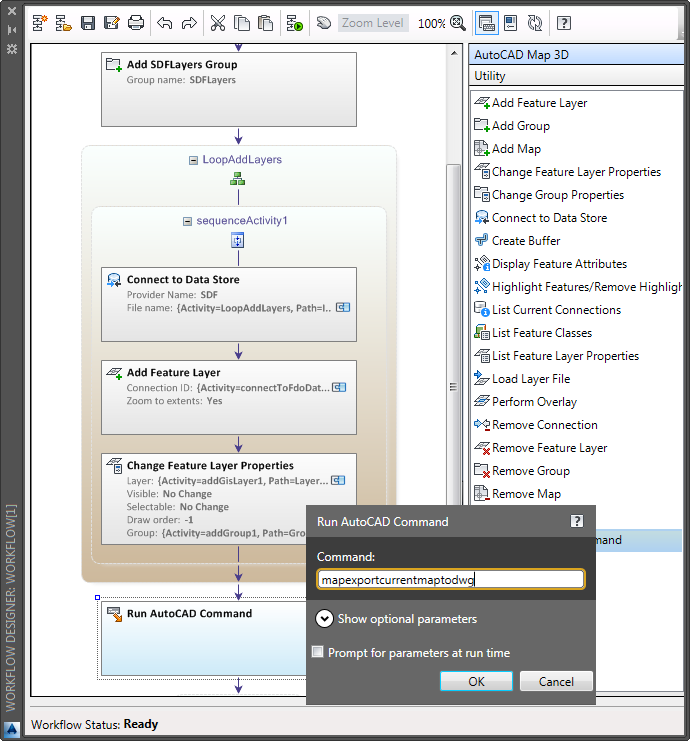Image resolution: width=690 pixels, height=741 pixels.
Task: Collapse the sequenceActivity1 container
Action: coord(187,221)
